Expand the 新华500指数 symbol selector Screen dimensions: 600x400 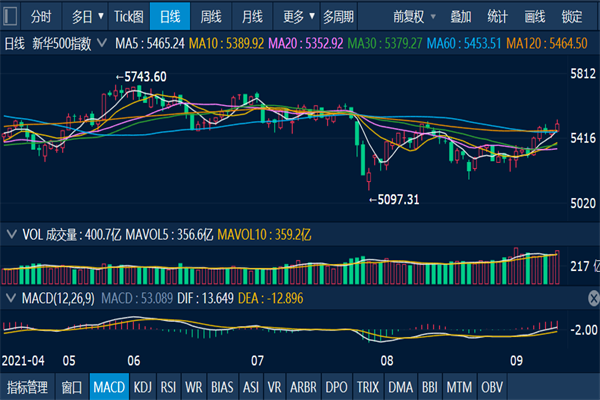click(103, 44)
